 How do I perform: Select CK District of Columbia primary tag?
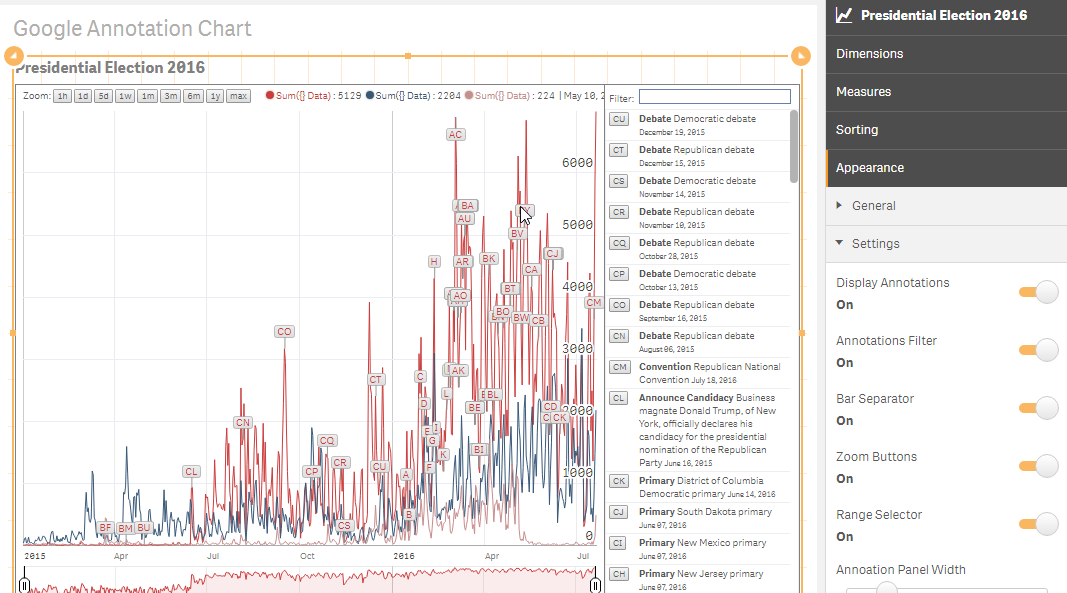coord(619,481)
